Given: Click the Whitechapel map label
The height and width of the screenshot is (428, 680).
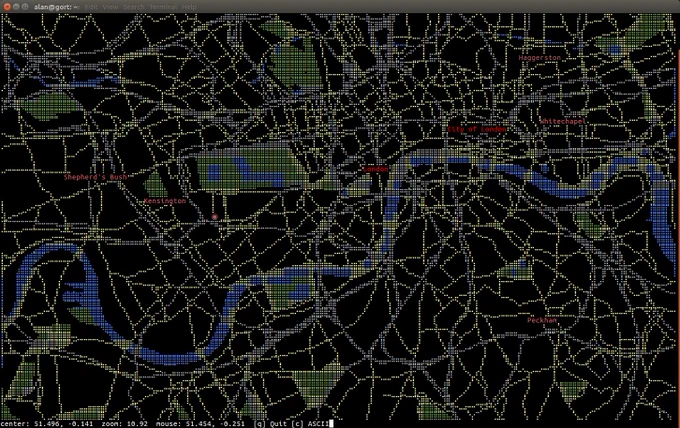Looking at the screenshot, I should point(563,121).
